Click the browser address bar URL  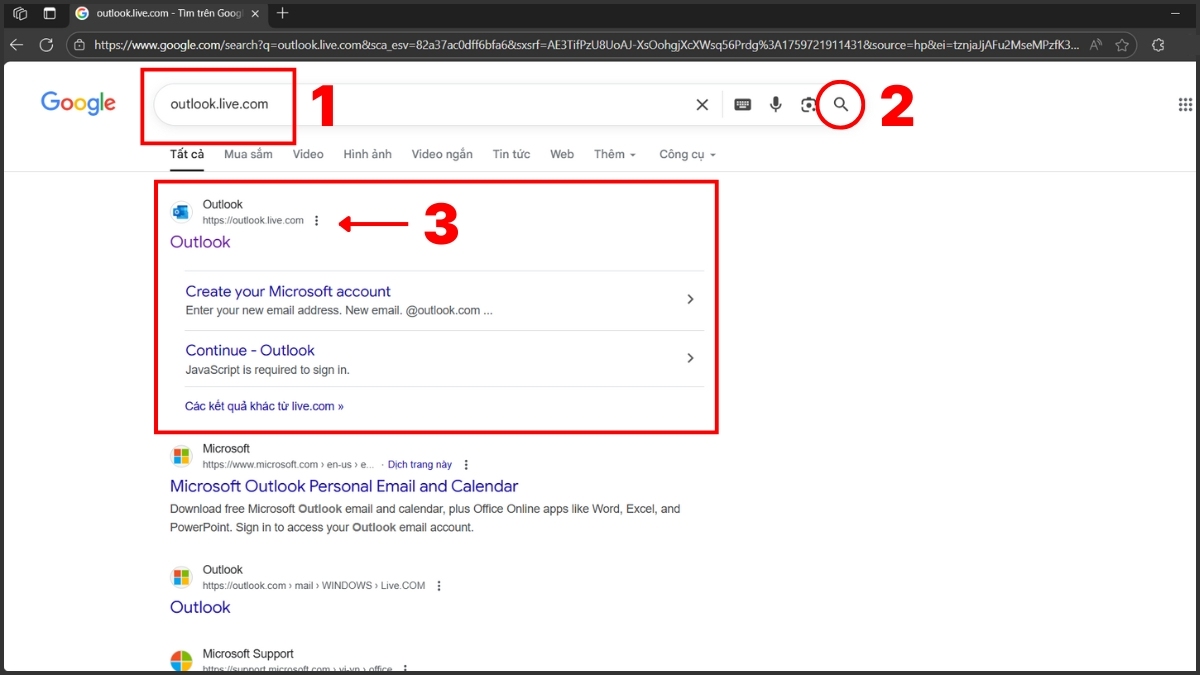[x=586, y=45]
